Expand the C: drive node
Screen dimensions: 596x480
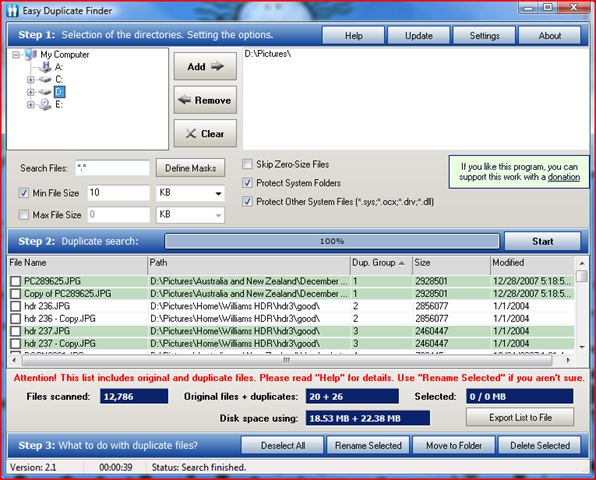[x=31, y=80]
